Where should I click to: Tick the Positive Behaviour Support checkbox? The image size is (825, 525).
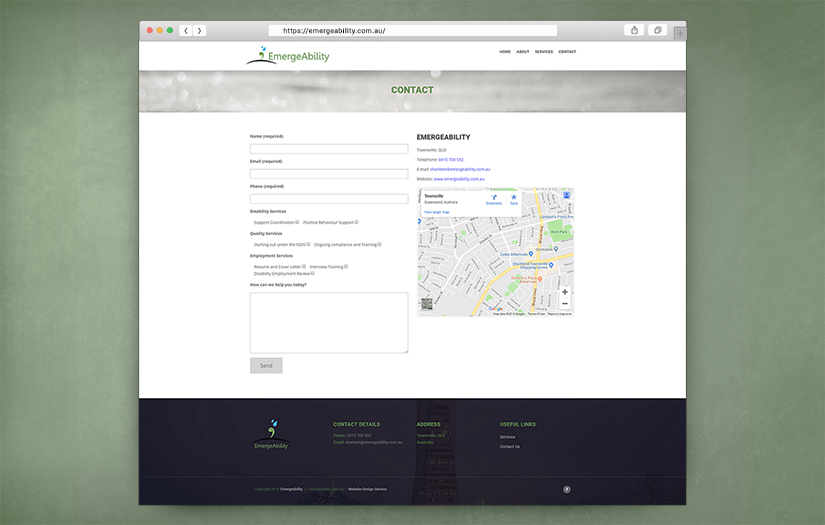coord(357,222)
